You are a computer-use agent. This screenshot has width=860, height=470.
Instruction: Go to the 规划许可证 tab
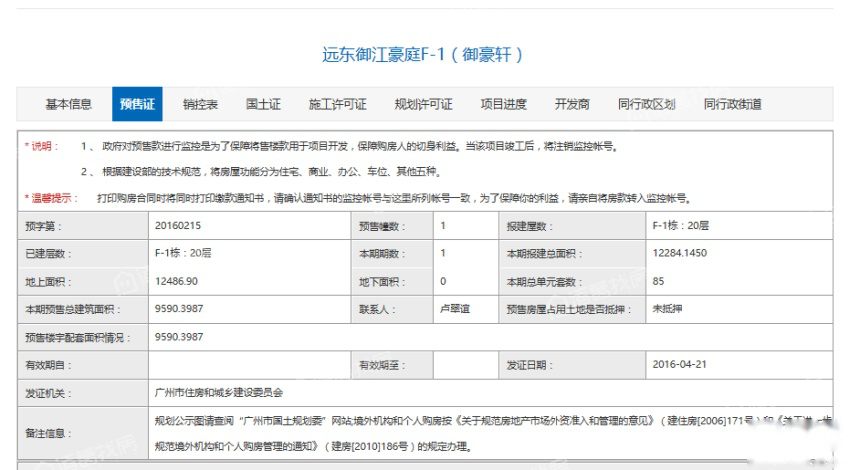pyautogui.click(x=423, y=104)
